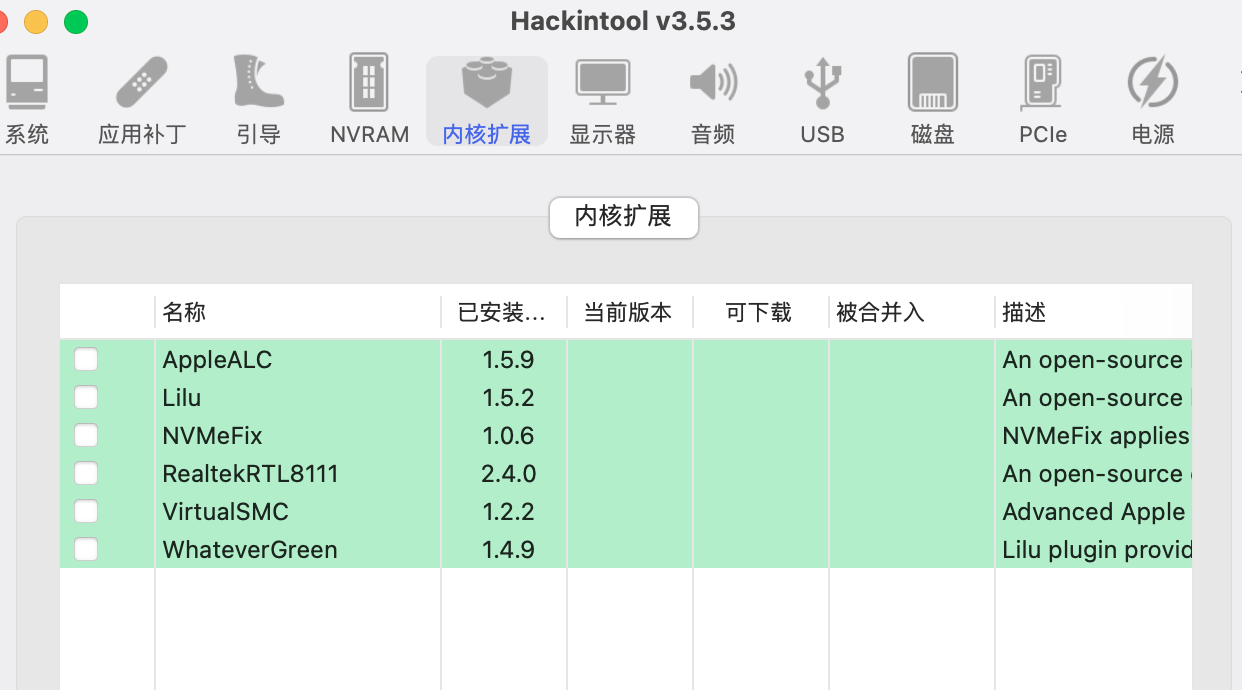The height and width of the screenshot is (690, 1242).
Task: Tick the AppleALC checkbox
Action: click(86, 360)
